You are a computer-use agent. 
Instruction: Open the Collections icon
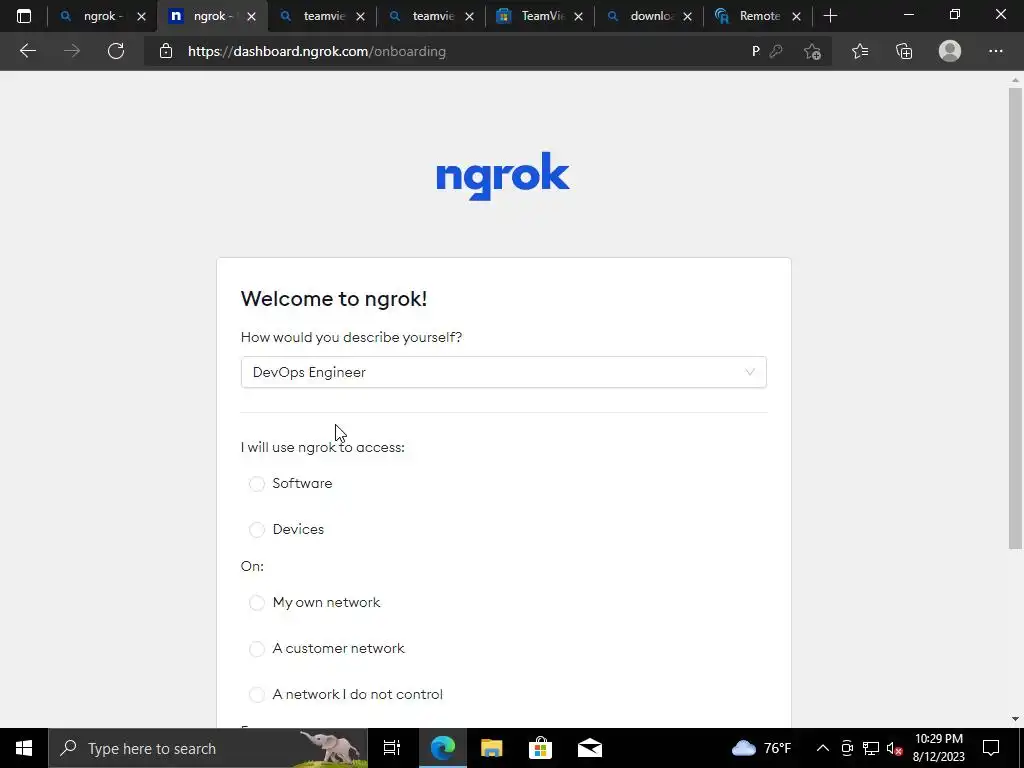pos(904,51)
